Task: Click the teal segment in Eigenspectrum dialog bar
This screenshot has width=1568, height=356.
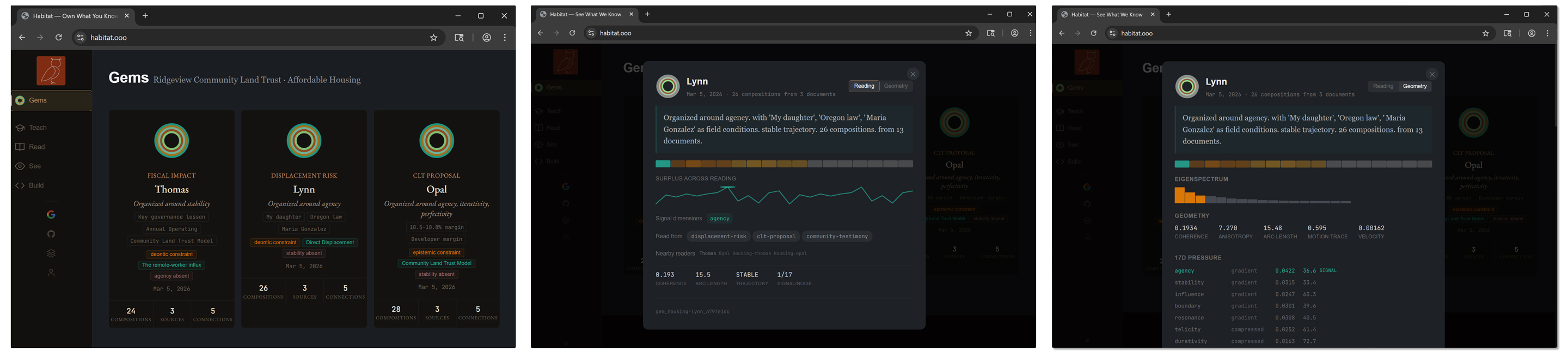Action: (x=1181, y=164)
